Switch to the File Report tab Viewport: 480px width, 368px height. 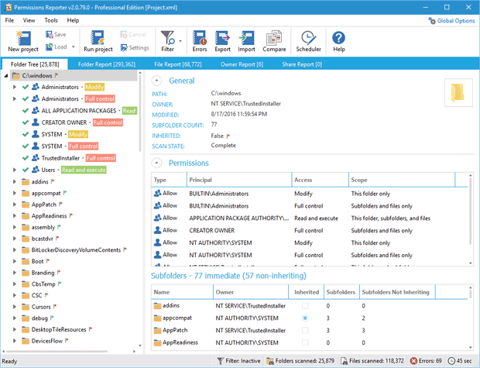178,64
